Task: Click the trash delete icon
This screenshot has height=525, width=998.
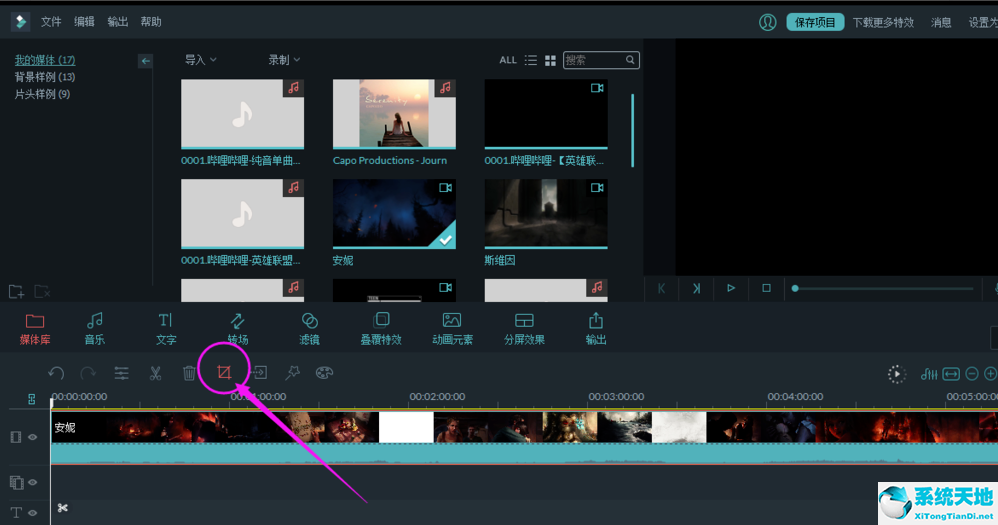Action: [189, 373]
